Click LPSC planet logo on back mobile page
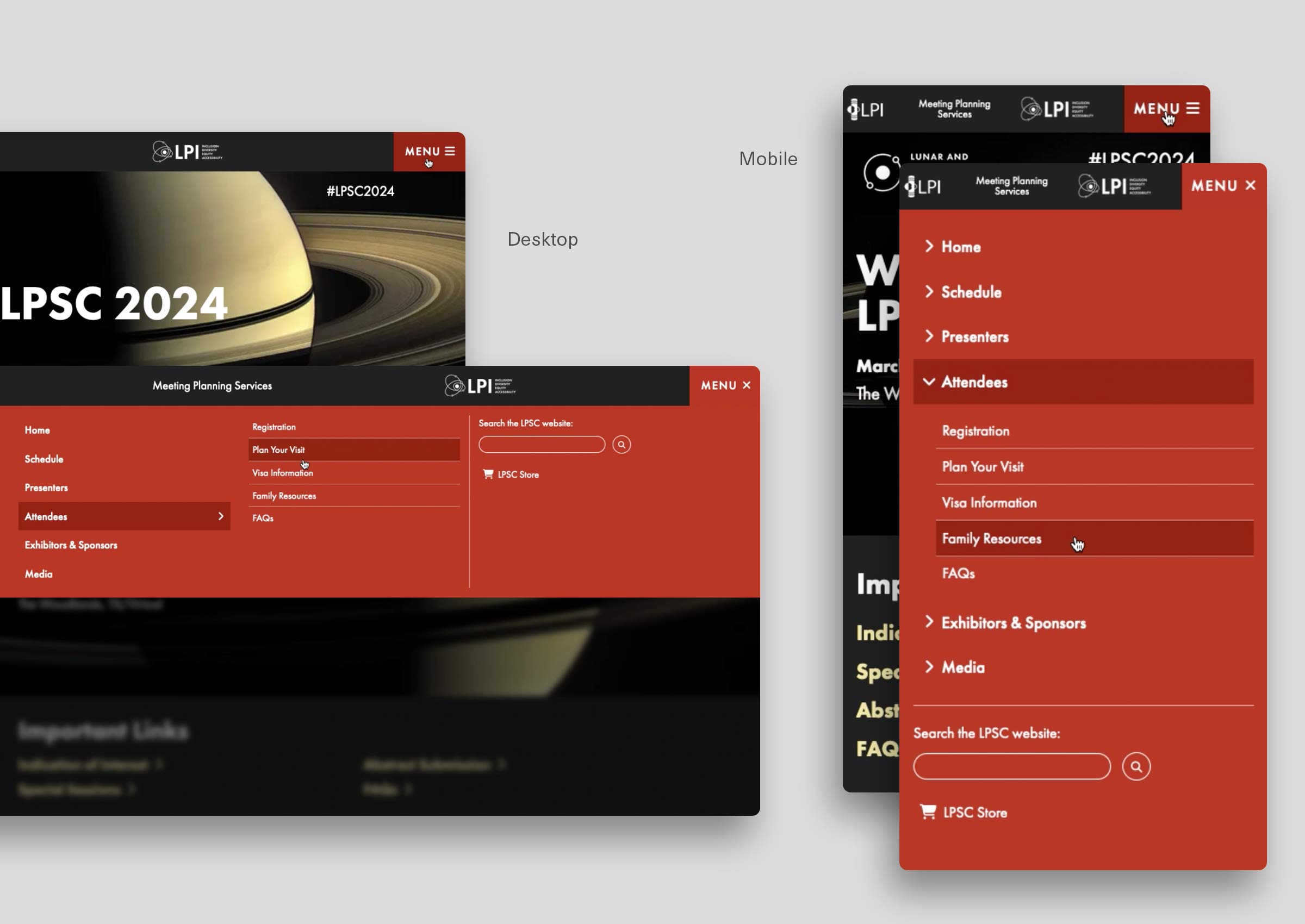 [881, 172]
